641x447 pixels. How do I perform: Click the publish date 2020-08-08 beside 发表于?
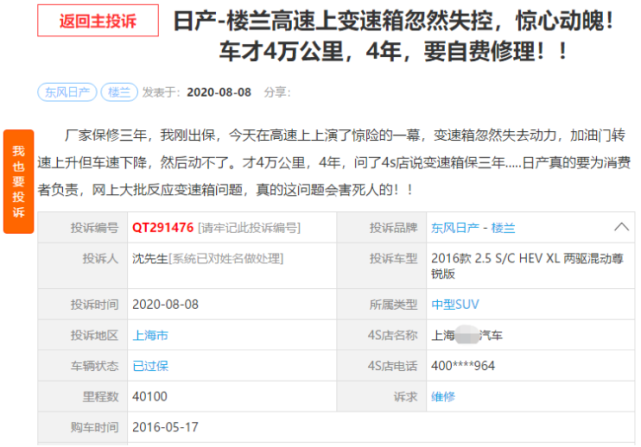coord(219,92)
